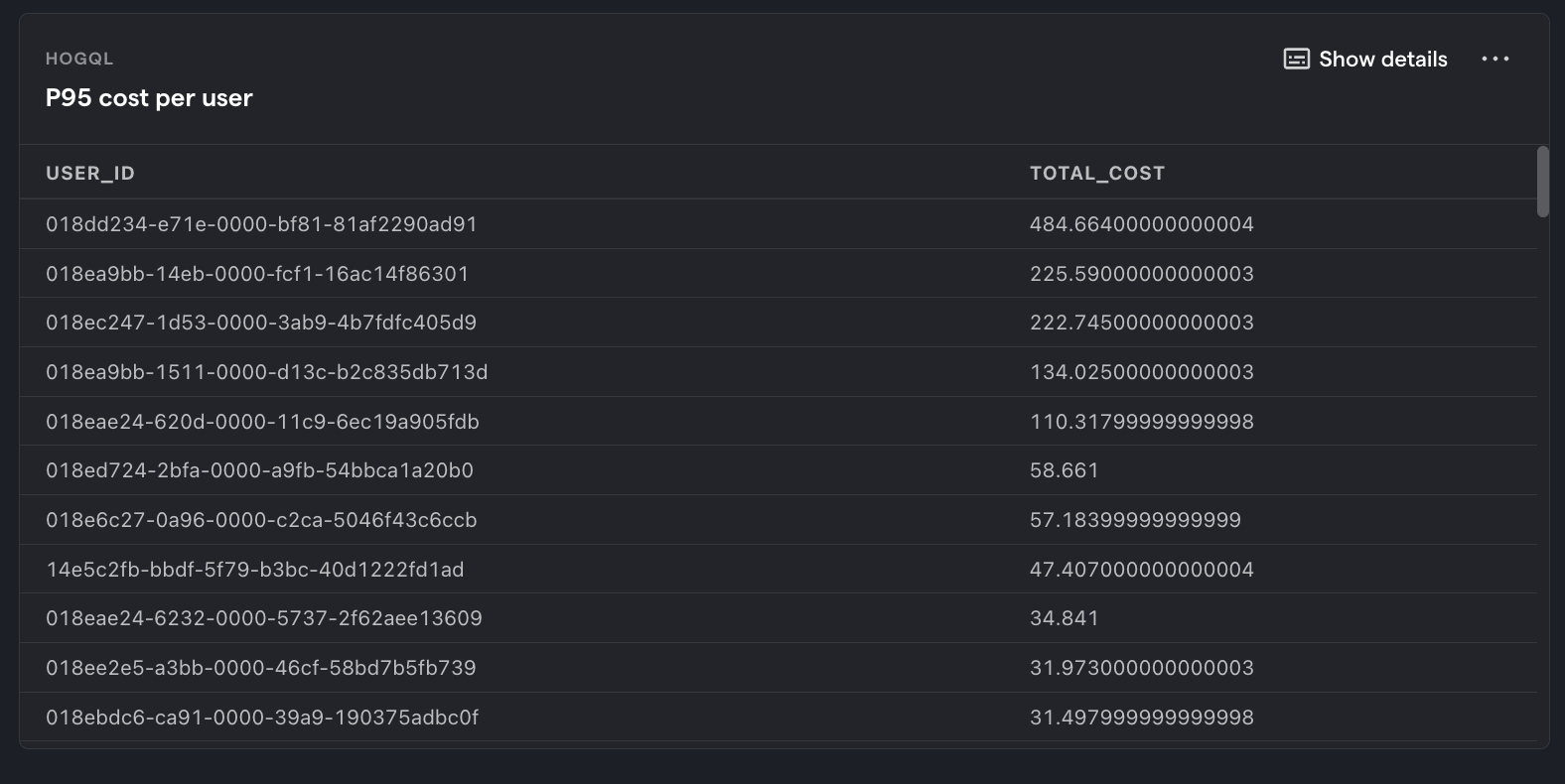Select user ID 018ee2e5-a3bb-0000-46cf-58bd7b5fb739

pyautogui.click(x=261, y=668)
